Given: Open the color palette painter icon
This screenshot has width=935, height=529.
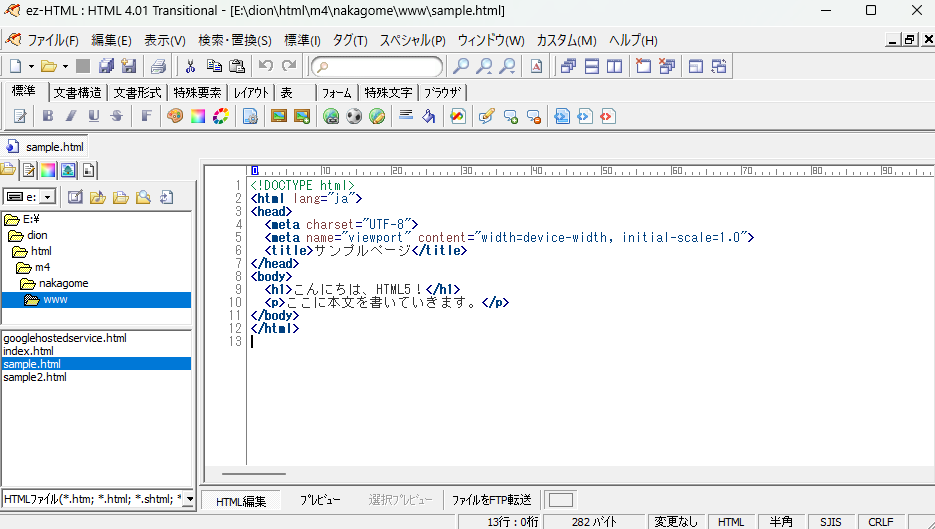Looking at the screenshot, I should [175, 116].
